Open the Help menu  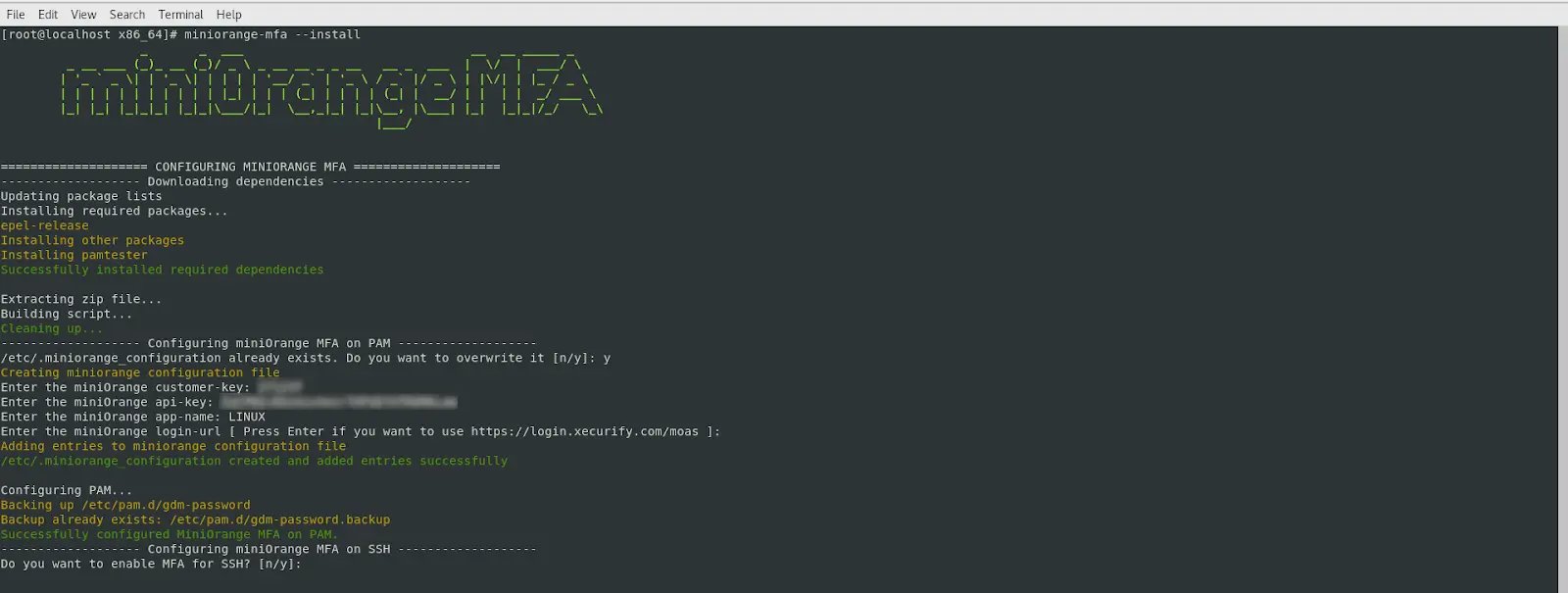point(228,15)
